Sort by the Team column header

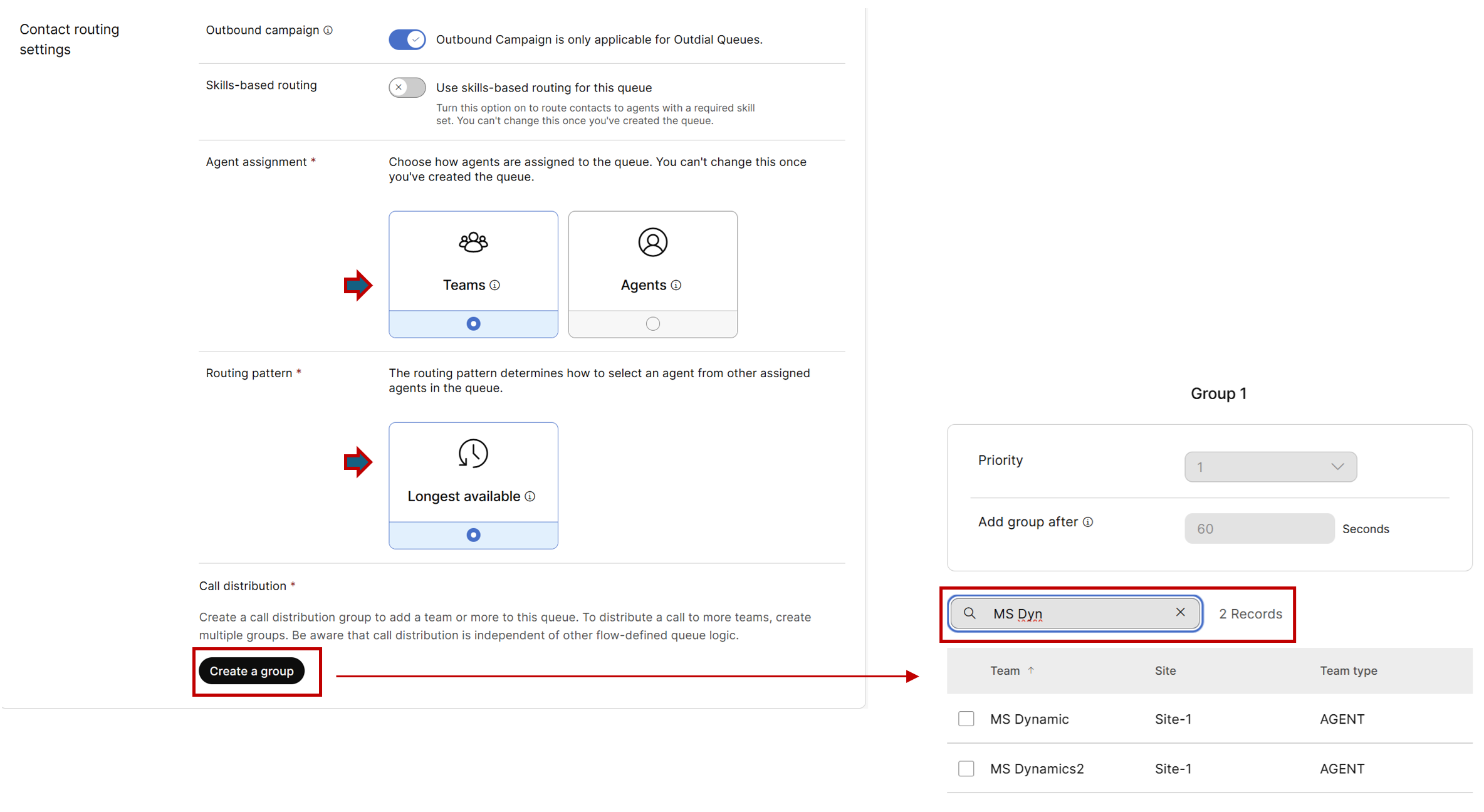click(x=1005, y=670)
